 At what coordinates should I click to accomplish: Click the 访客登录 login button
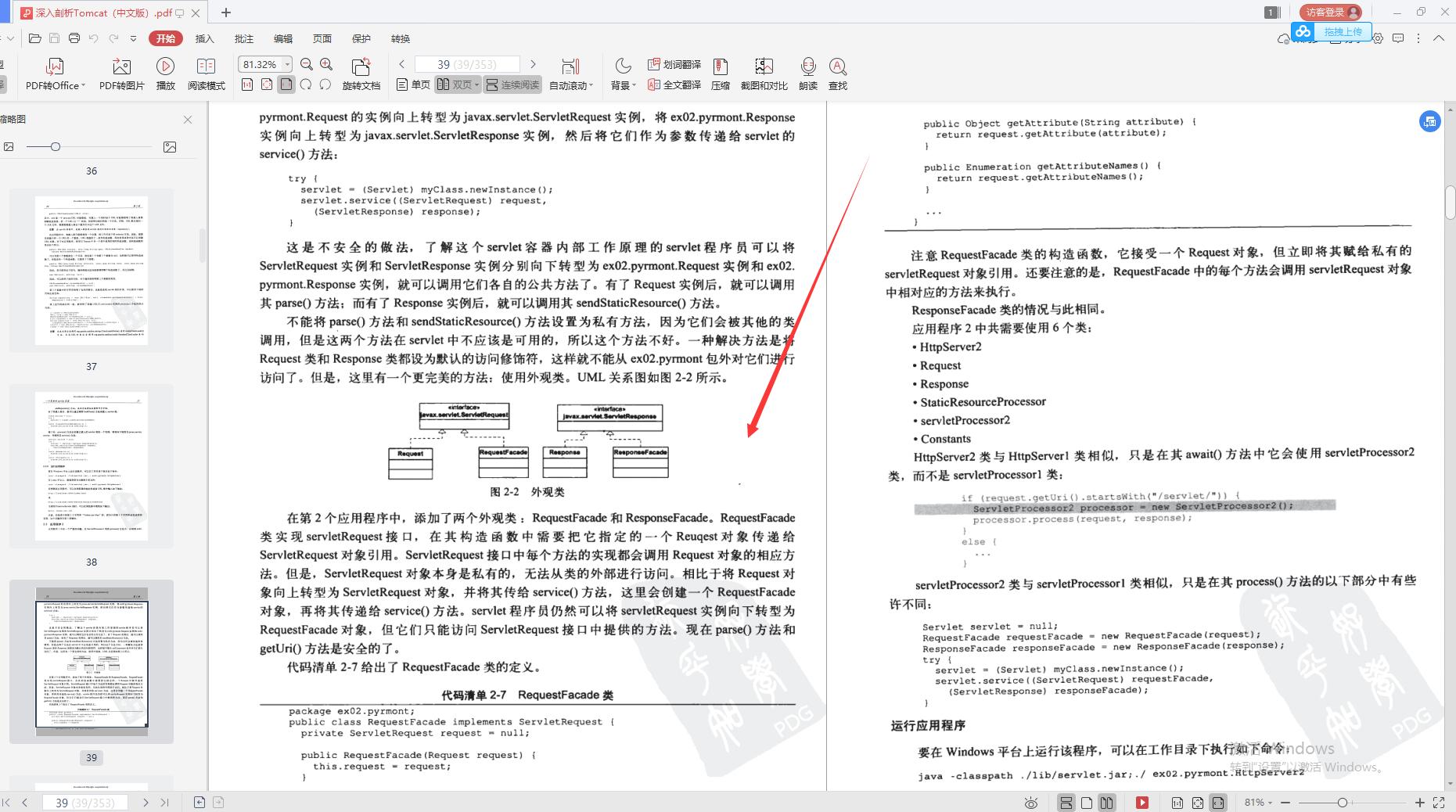point(1331,12)
